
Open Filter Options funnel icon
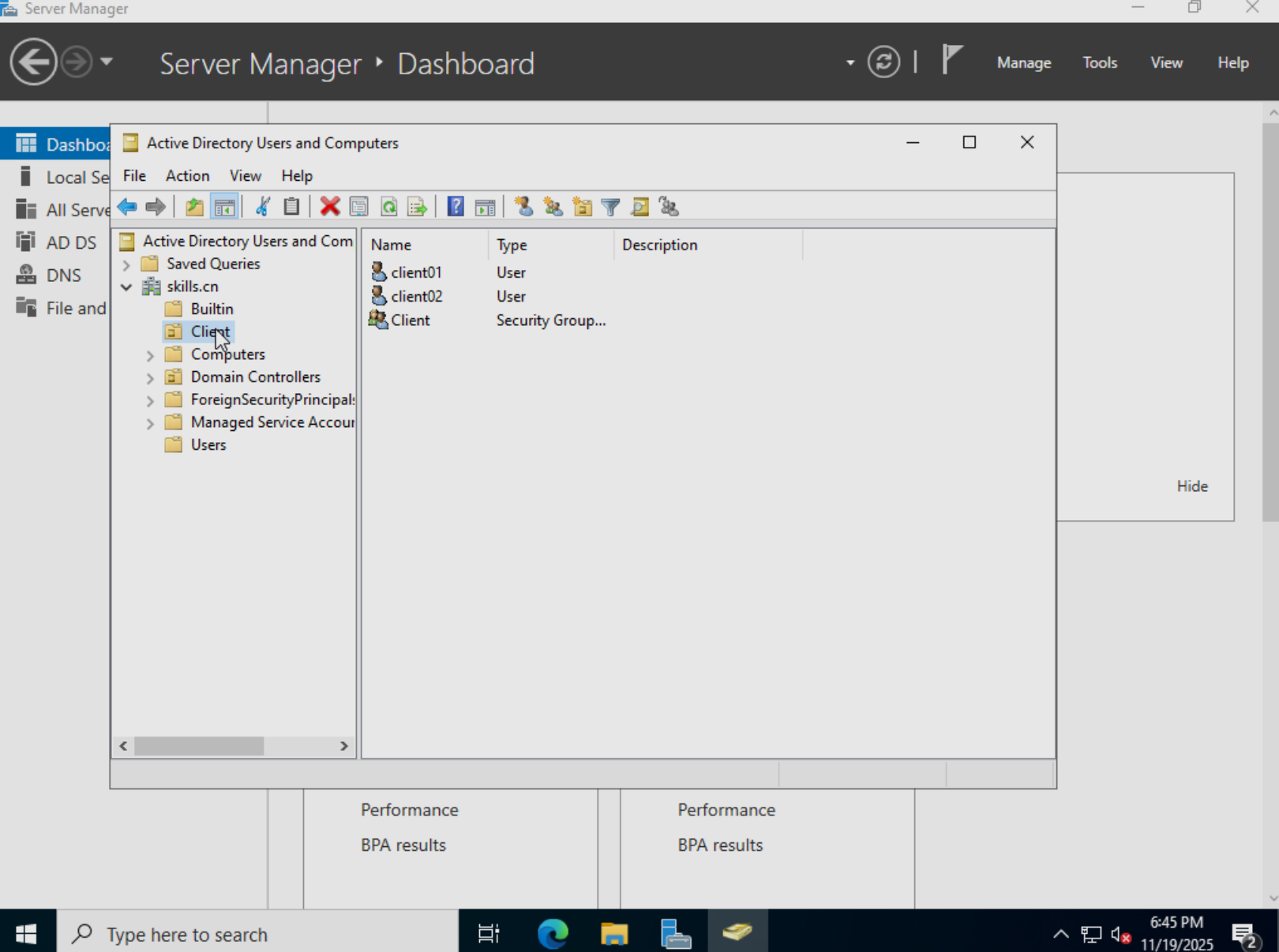coord(610,207)
